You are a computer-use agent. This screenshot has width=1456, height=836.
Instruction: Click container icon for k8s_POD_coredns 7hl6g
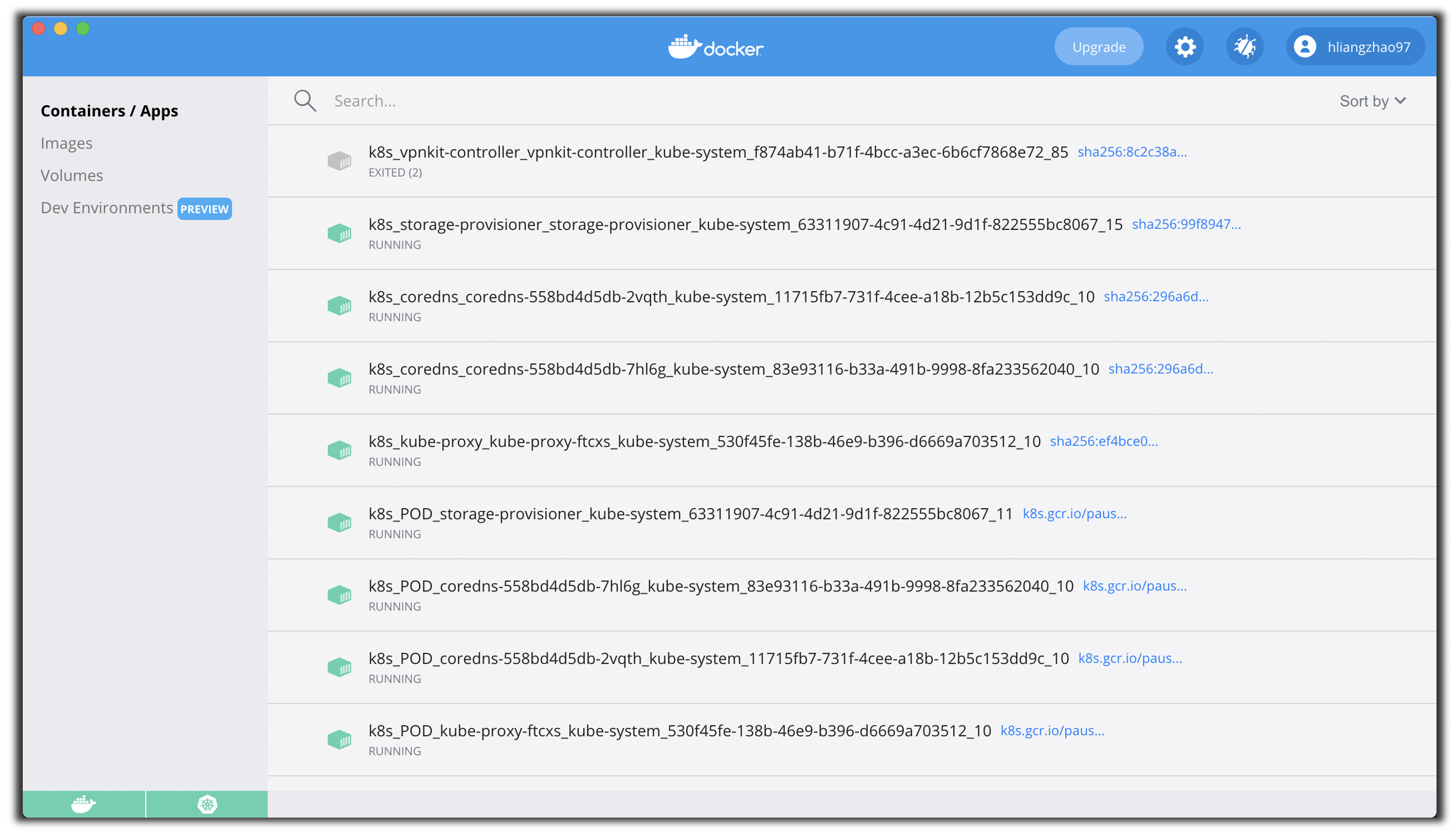coord(339,595)
